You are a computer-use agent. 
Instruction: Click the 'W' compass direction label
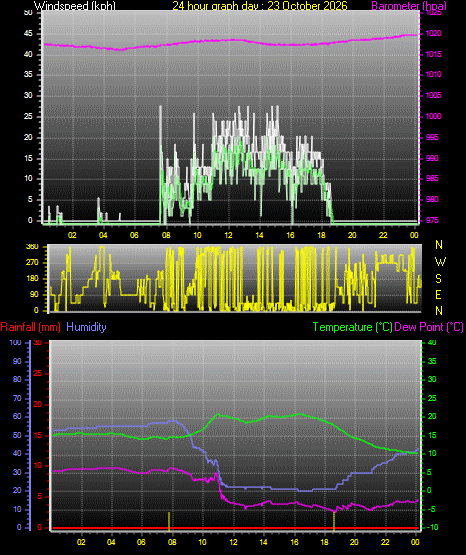pos(440,262)
